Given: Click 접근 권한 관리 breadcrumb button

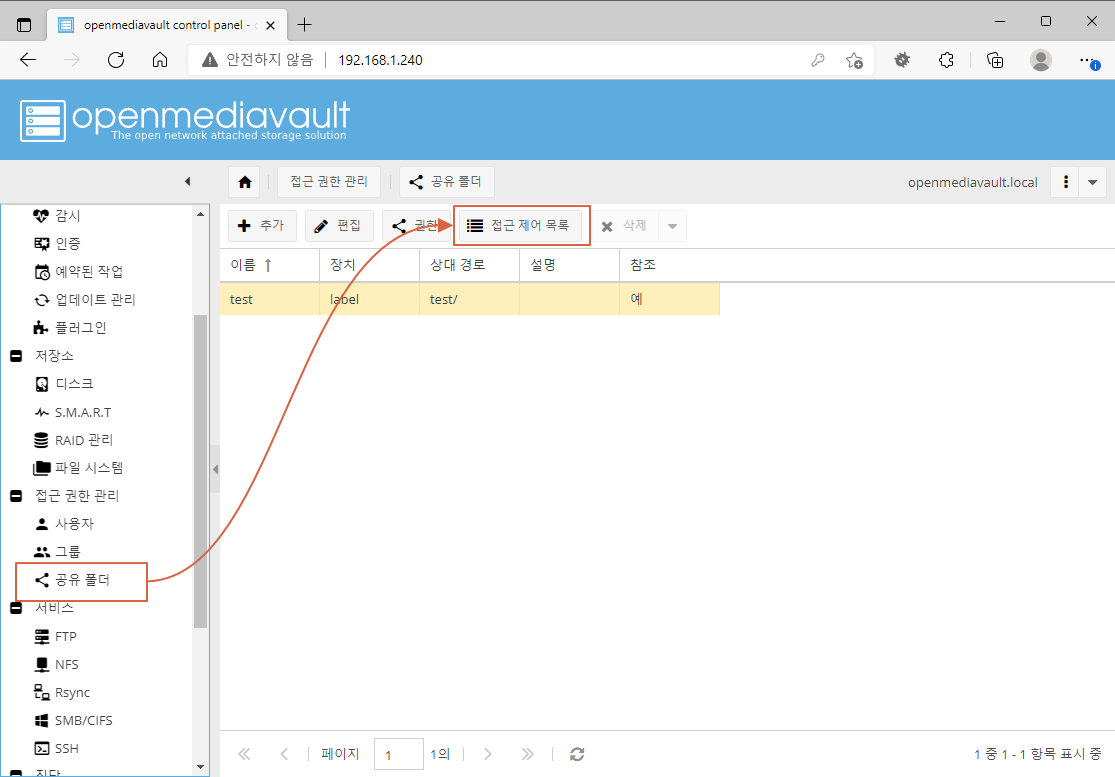Looking at the screenshot, I should (329, 182).
